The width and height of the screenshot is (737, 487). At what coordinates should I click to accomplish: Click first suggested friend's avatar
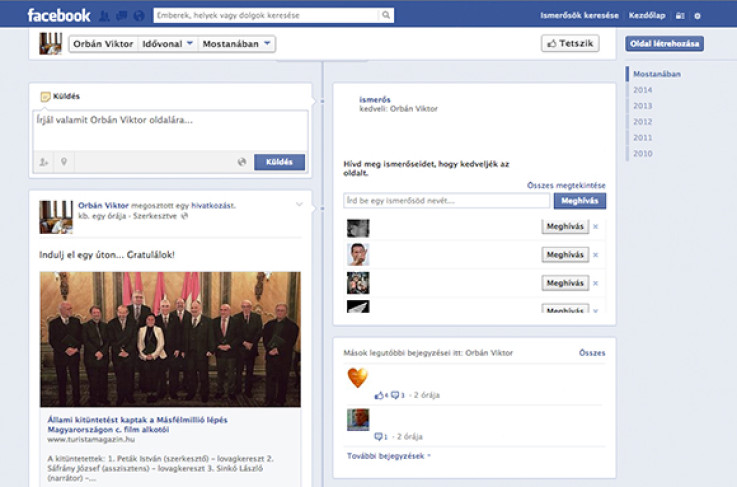click(x=358, y=228)
